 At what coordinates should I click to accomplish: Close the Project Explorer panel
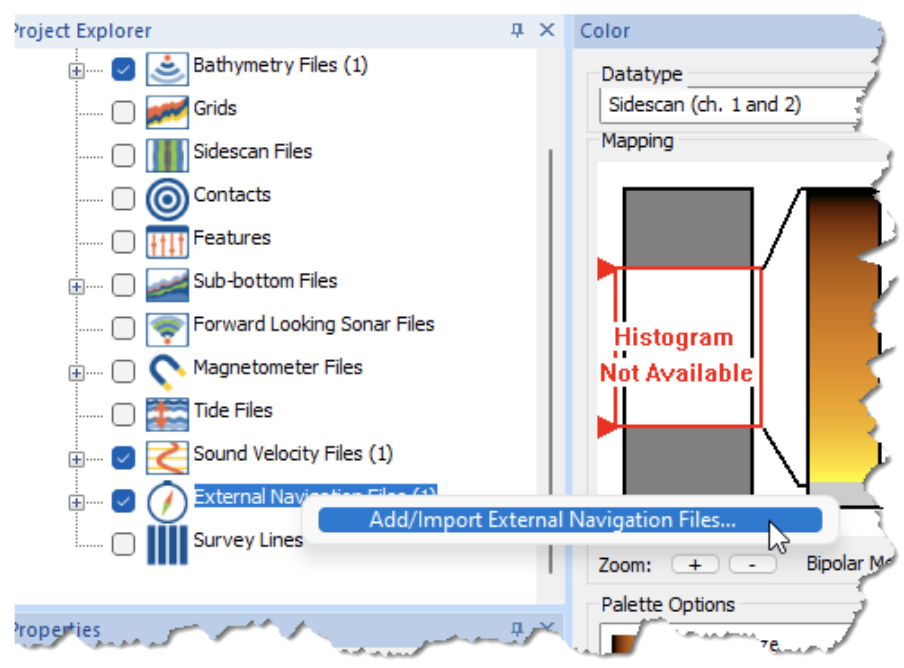(547, 30)
